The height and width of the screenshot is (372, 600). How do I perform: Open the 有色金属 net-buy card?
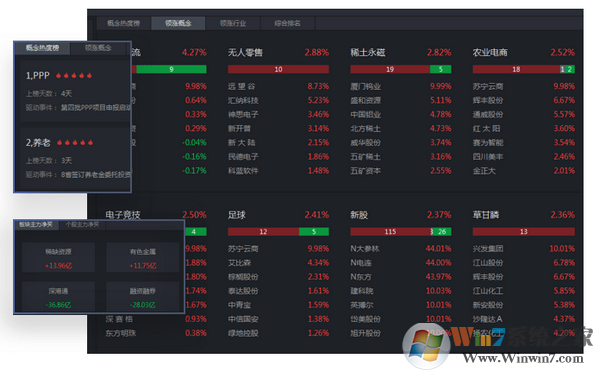coord(143,258)
